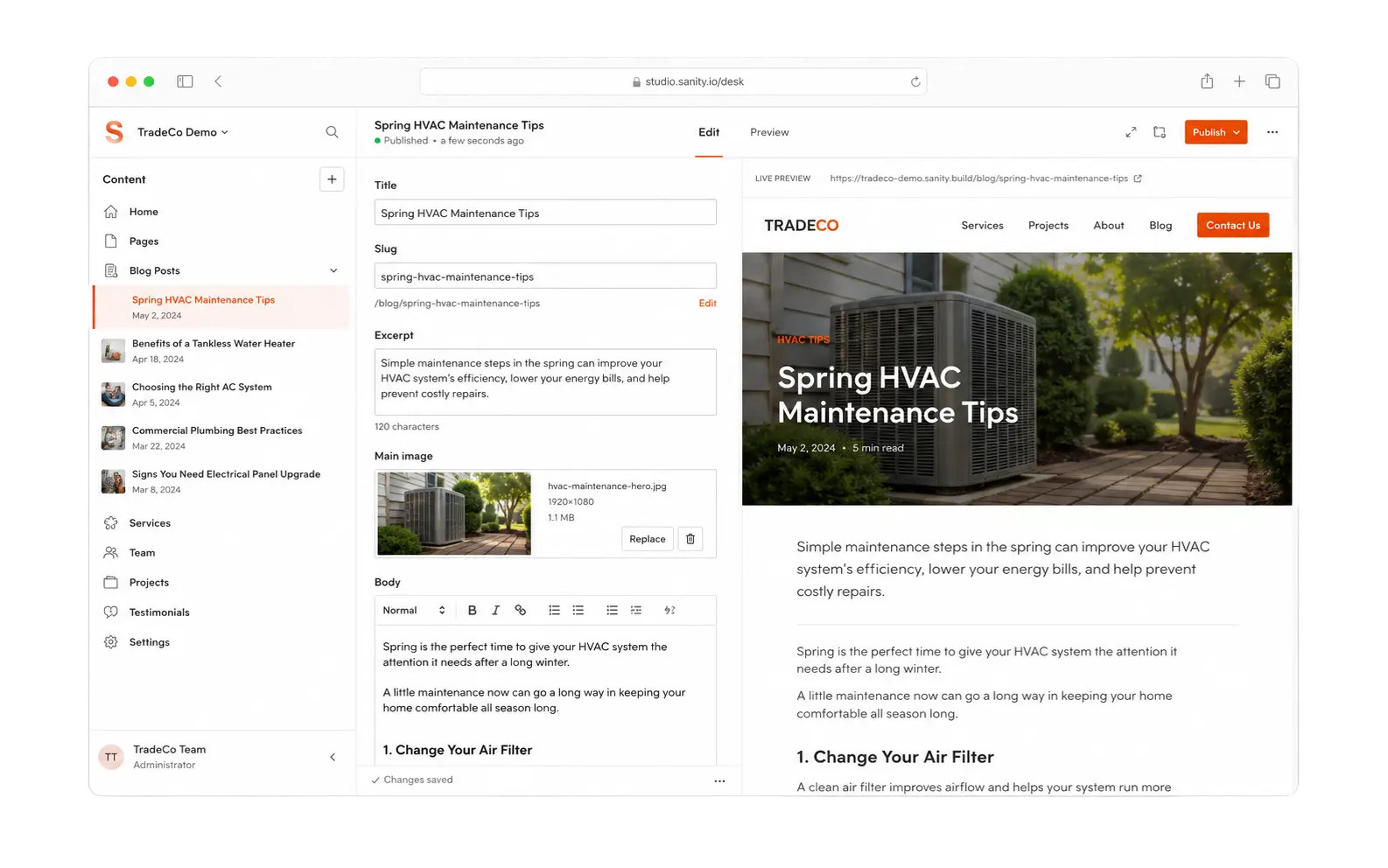This screenshot has height=868, width=1388.
Task: Click the Settings gear icon
Action: click(x=111, y=642)
